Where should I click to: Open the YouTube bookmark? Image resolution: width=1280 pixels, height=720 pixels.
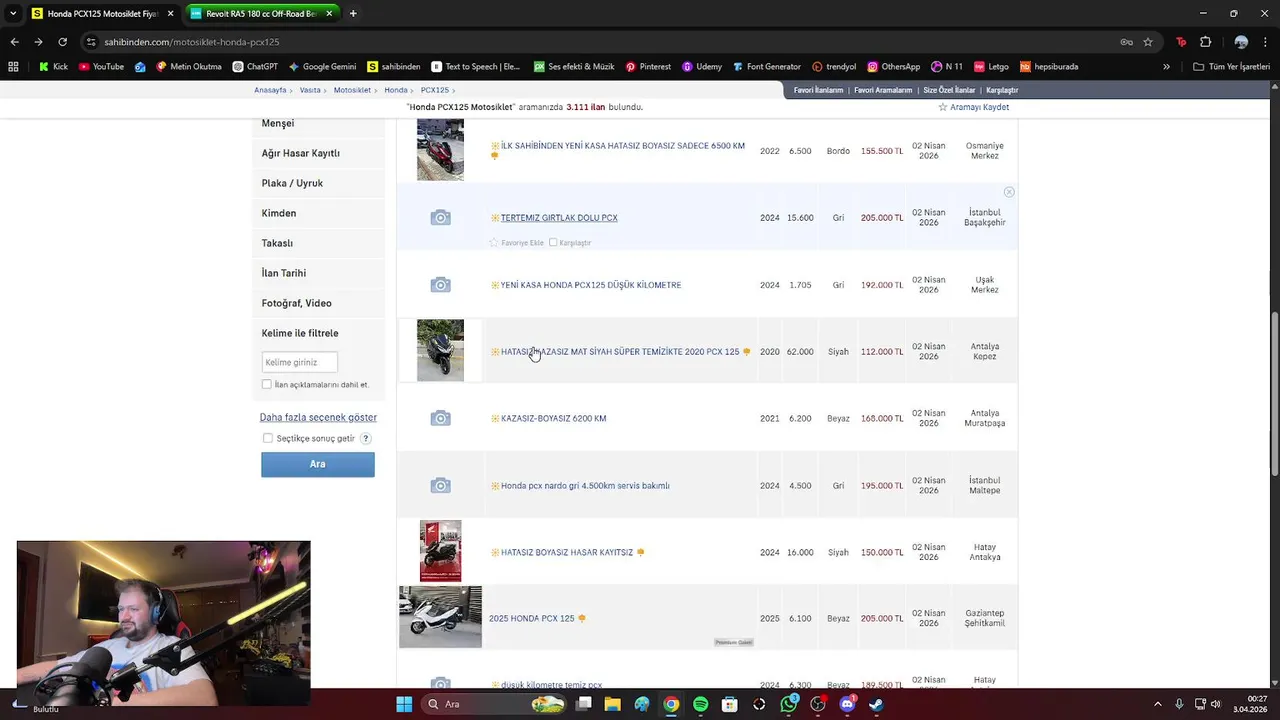pos(101,67)
